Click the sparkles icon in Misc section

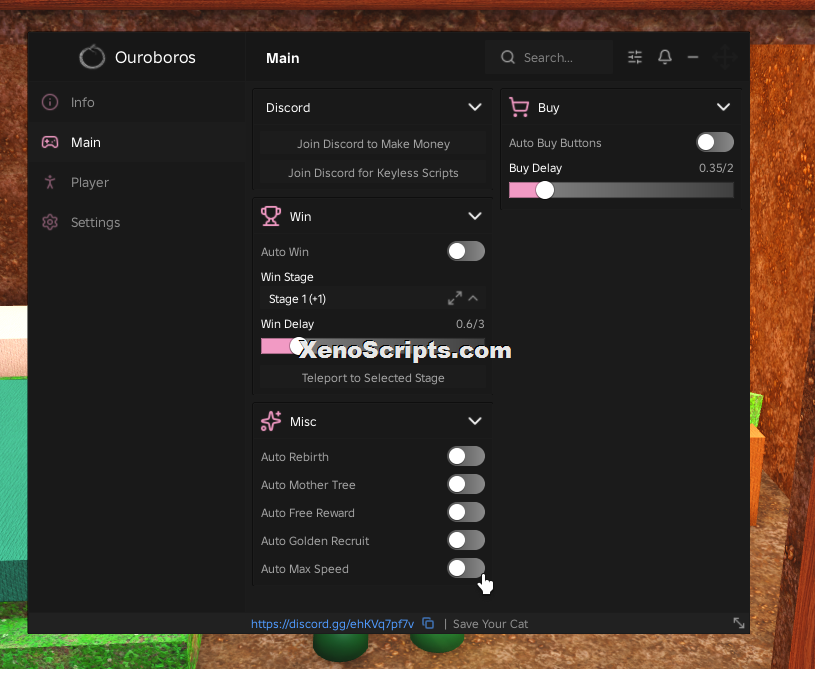click(271, 421)
